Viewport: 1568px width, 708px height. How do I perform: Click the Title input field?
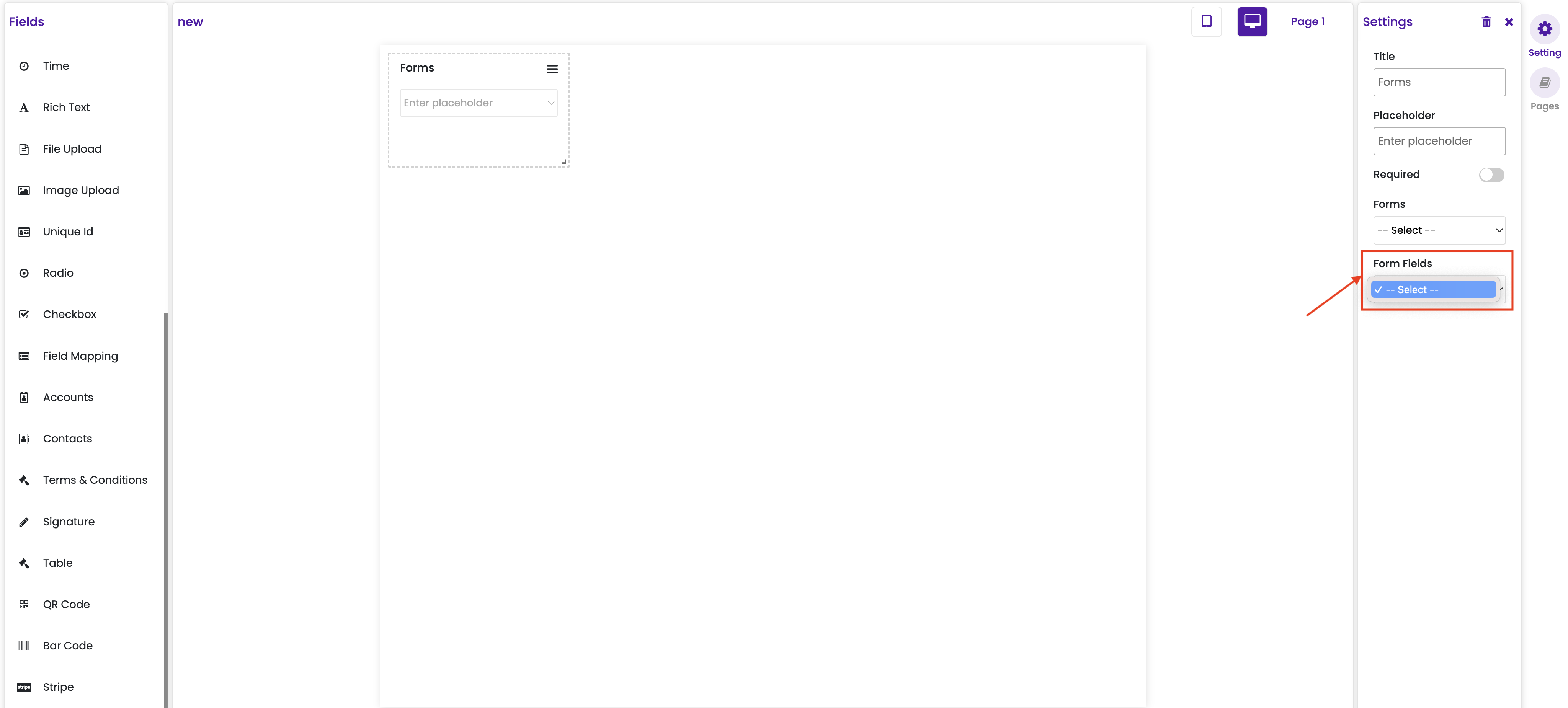(x=1439, y=82)
